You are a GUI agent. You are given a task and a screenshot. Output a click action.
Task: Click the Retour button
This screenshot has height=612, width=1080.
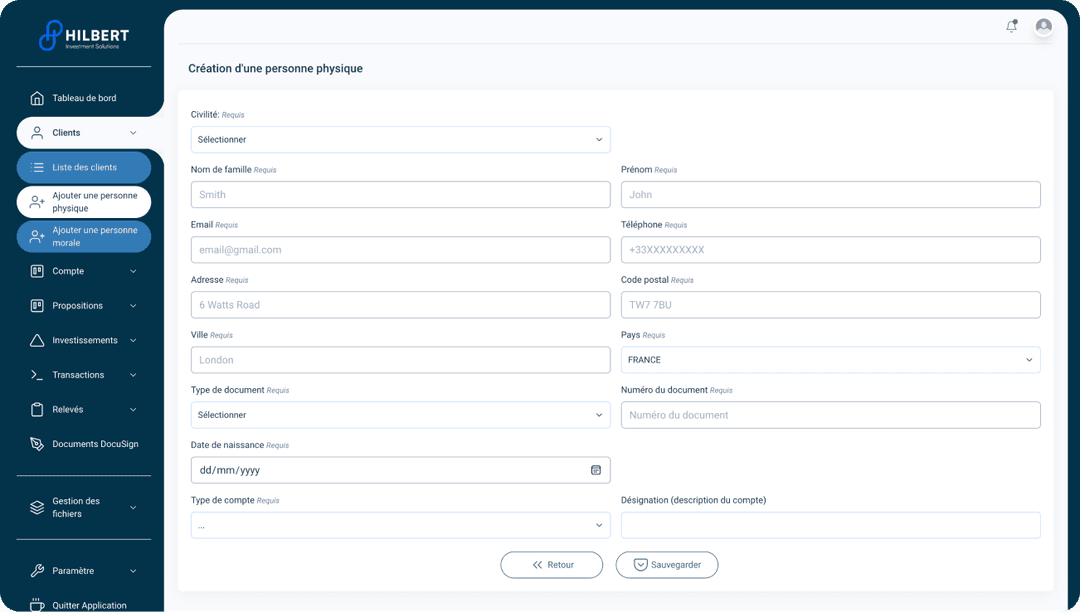(551, 565)
